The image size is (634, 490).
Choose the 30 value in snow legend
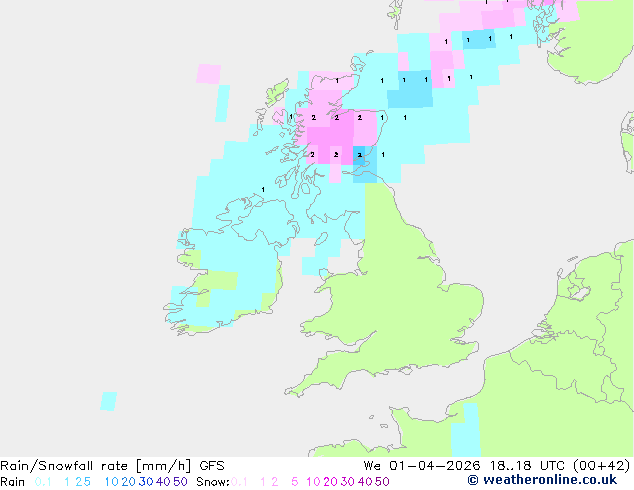(x=348, y=482)
